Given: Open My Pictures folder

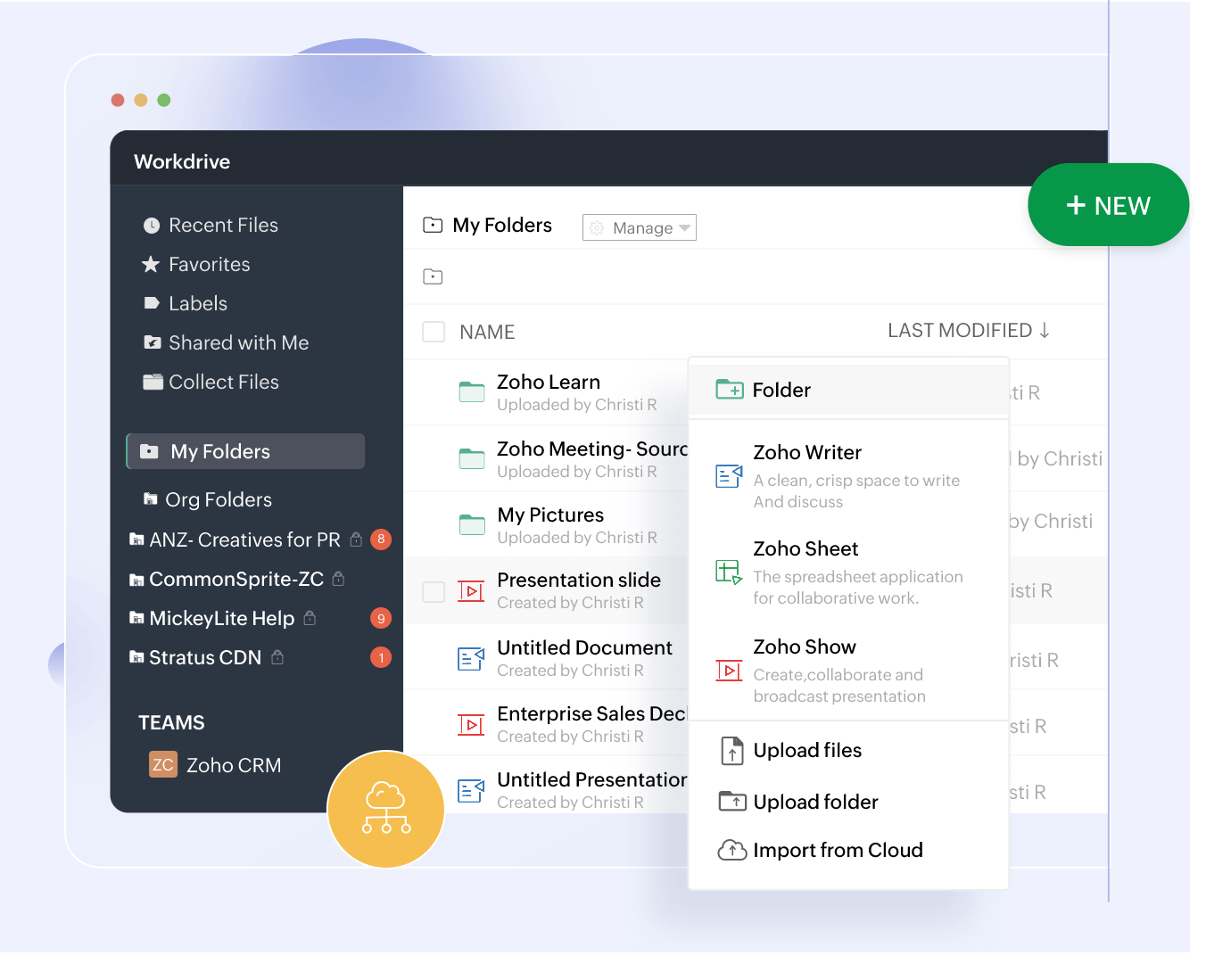Looking at the screenshot, I should click(550, 515).
